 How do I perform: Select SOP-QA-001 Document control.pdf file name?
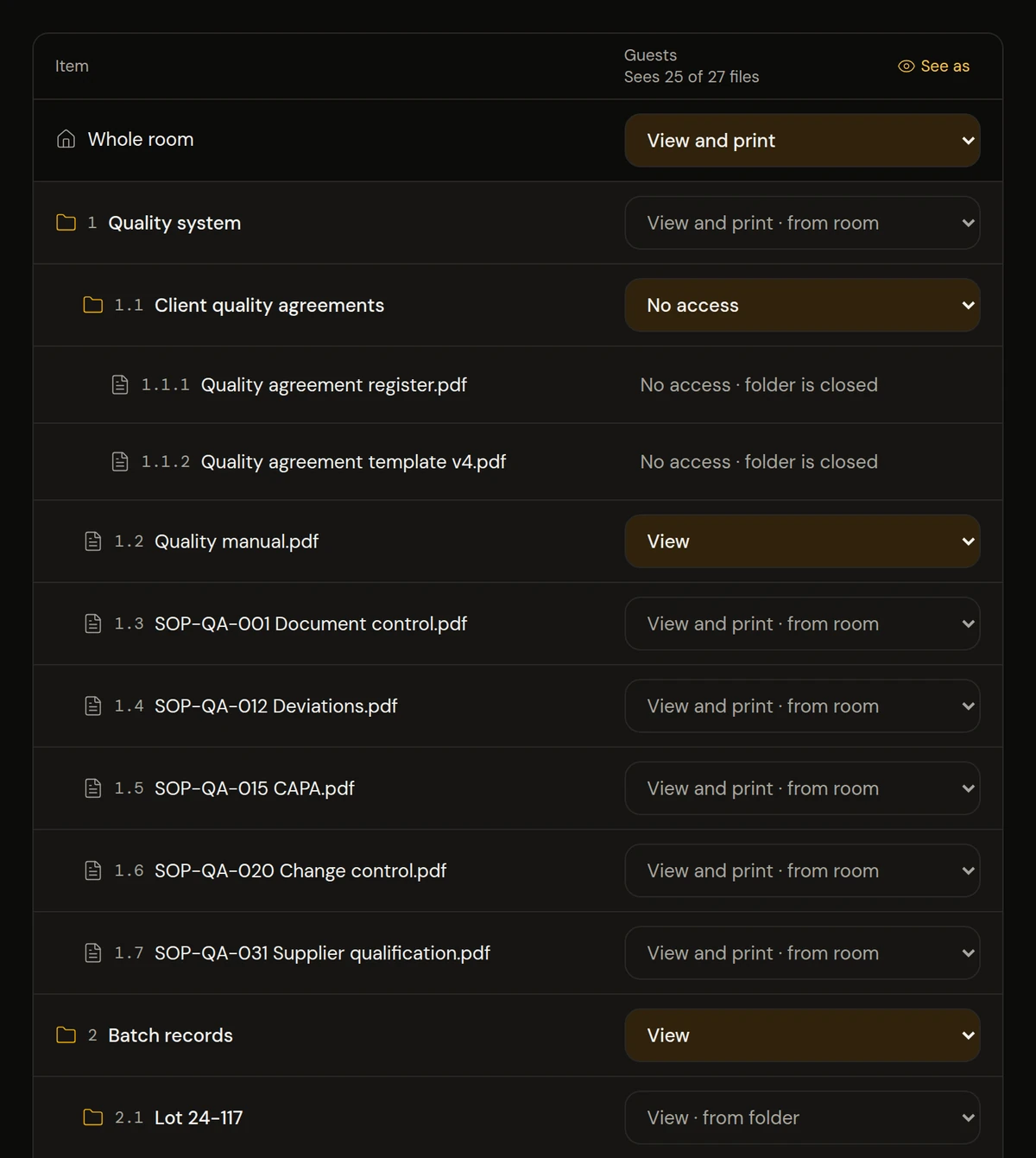coord(311,623)
